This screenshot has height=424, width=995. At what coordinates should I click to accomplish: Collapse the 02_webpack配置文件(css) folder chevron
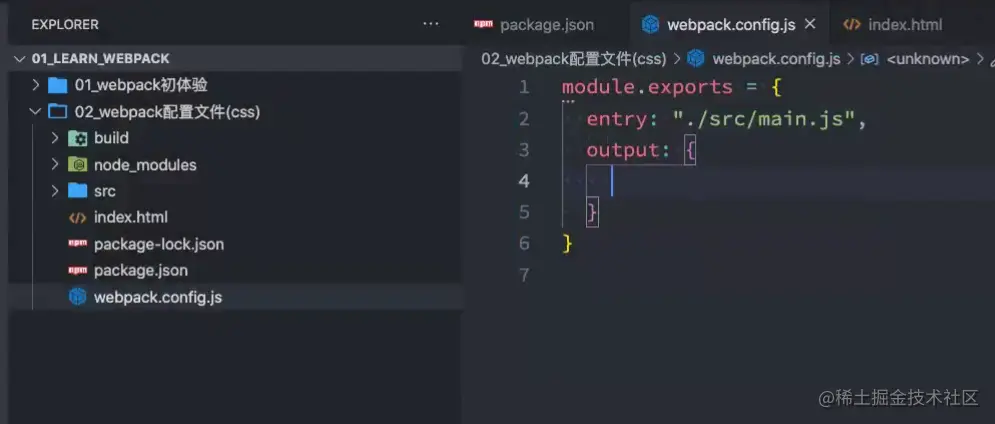[36, 112]
